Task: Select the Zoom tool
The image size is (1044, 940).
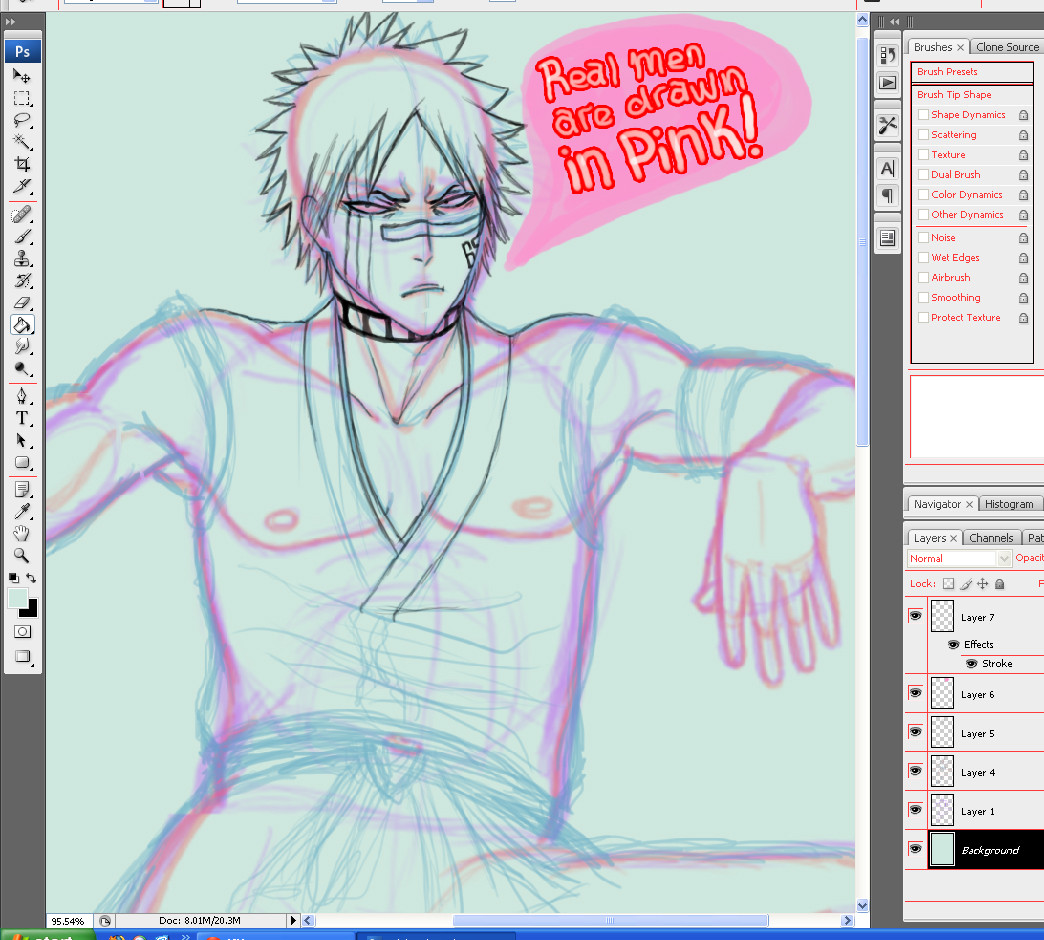Action: pyautogui.click(x=22, y=555)
